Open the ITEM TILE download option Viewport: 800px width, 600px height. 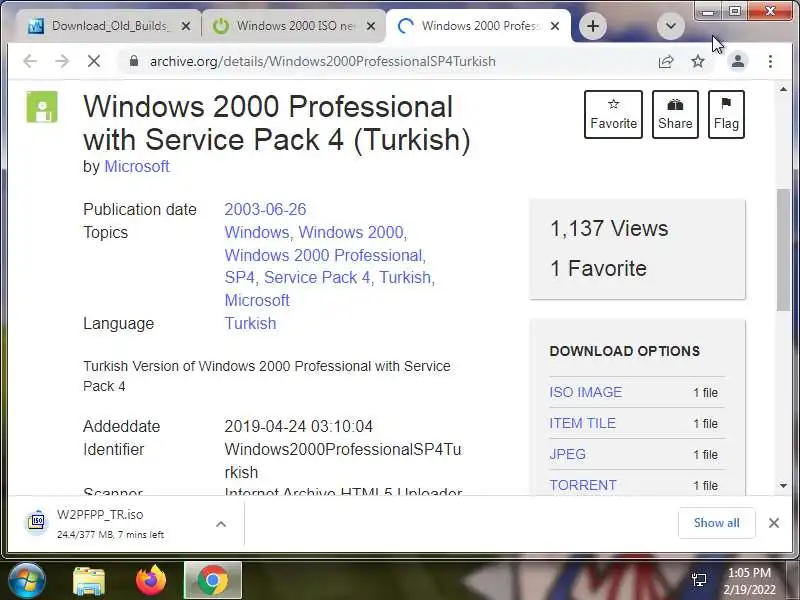pos(583,423)
